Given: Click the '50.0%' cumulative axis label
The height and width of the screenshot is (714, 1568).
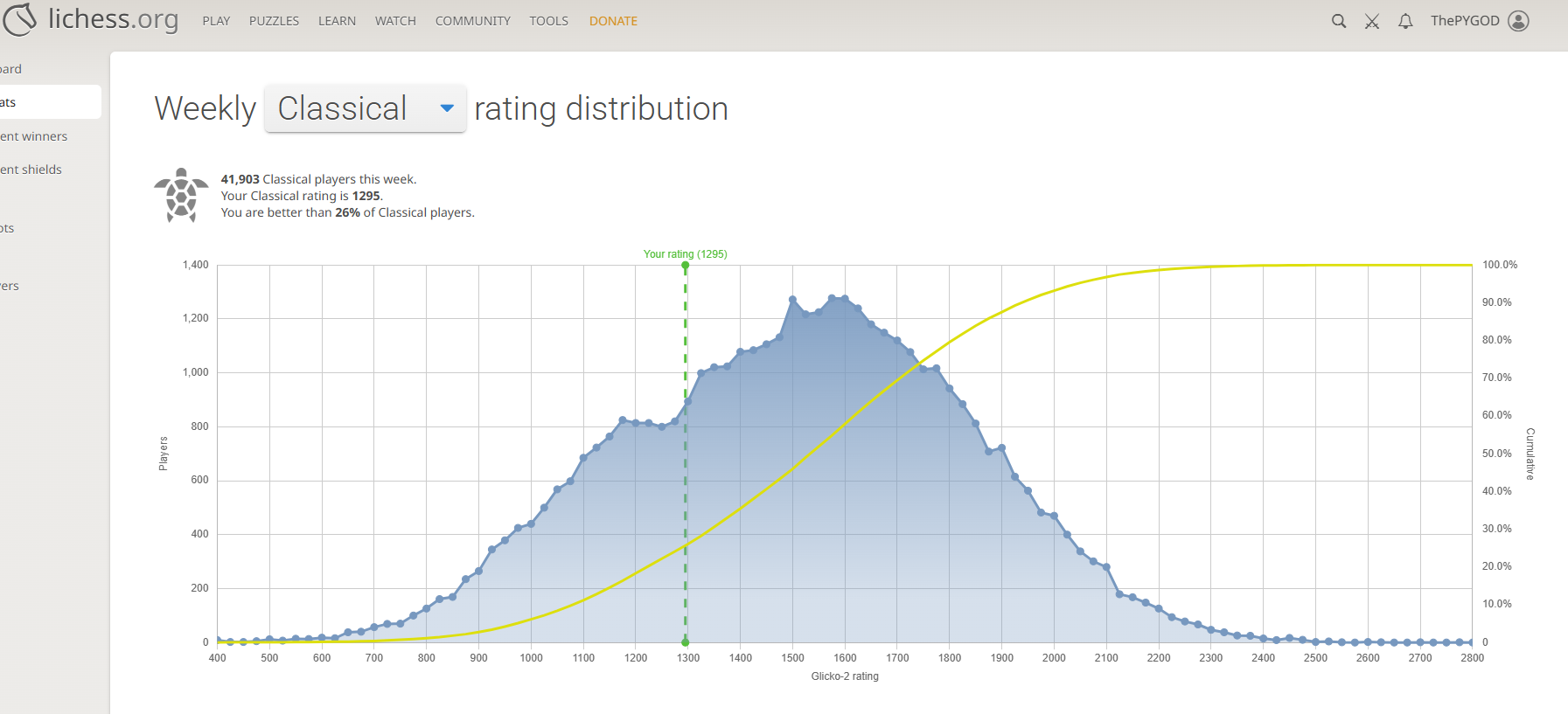Looking at the screenshot, I should [1497, 454].
